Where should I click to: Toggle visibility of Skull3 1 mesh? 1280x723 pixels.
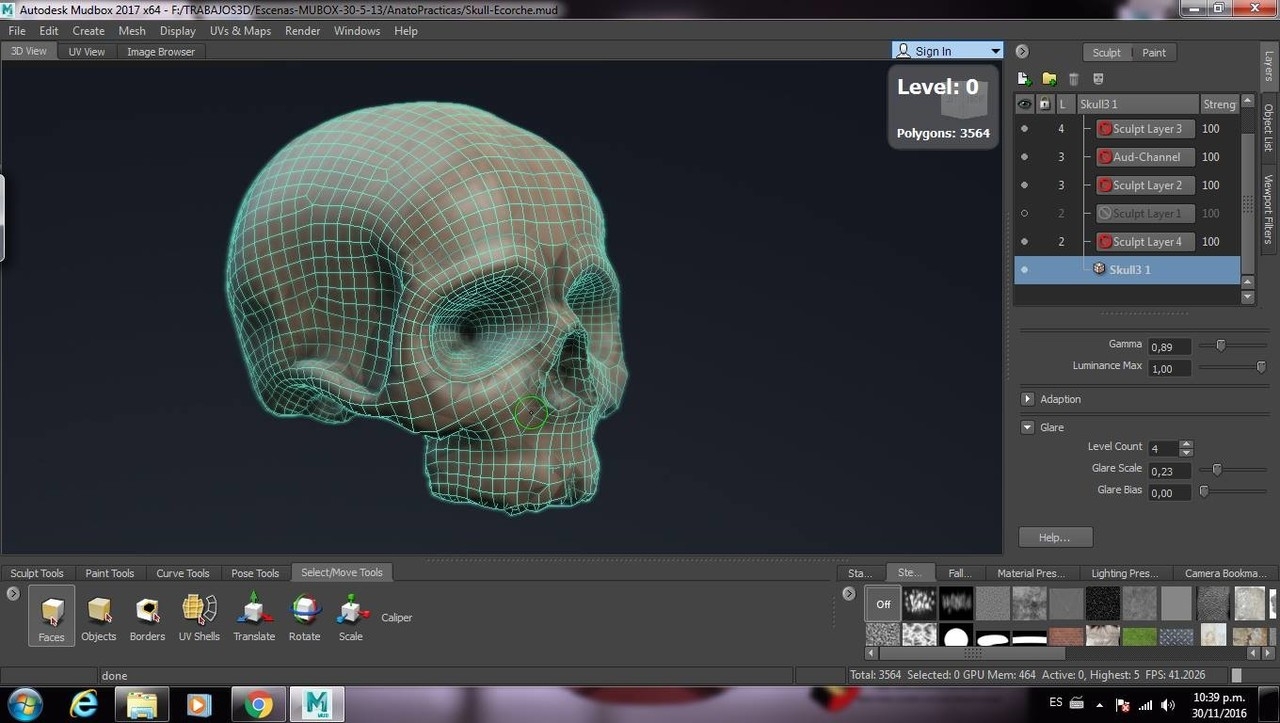(1024, 269)
